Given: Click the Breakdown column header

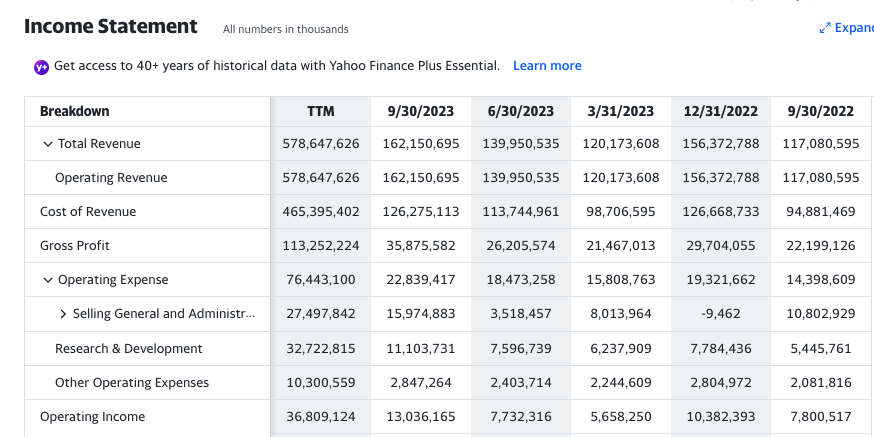Looking at the screenshot, I should pyautogui.click(x=75, y=111).
